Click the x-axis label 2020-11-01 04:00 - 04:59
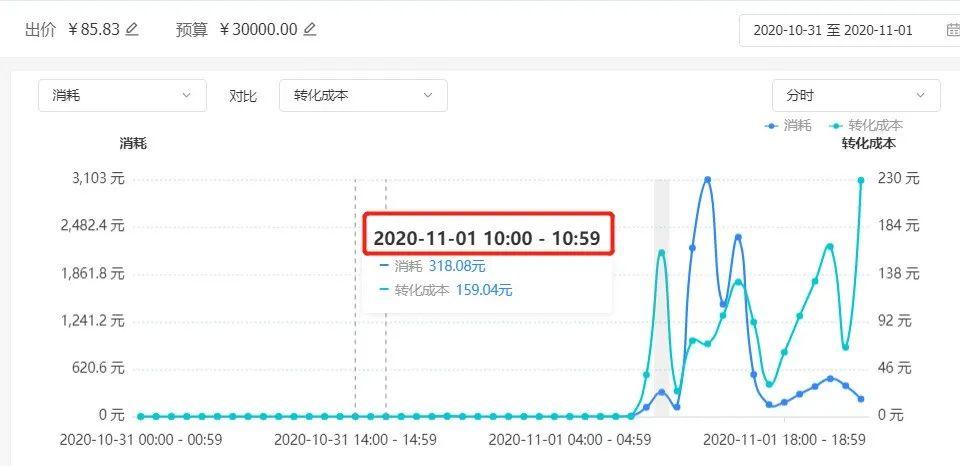 point(570,440)
